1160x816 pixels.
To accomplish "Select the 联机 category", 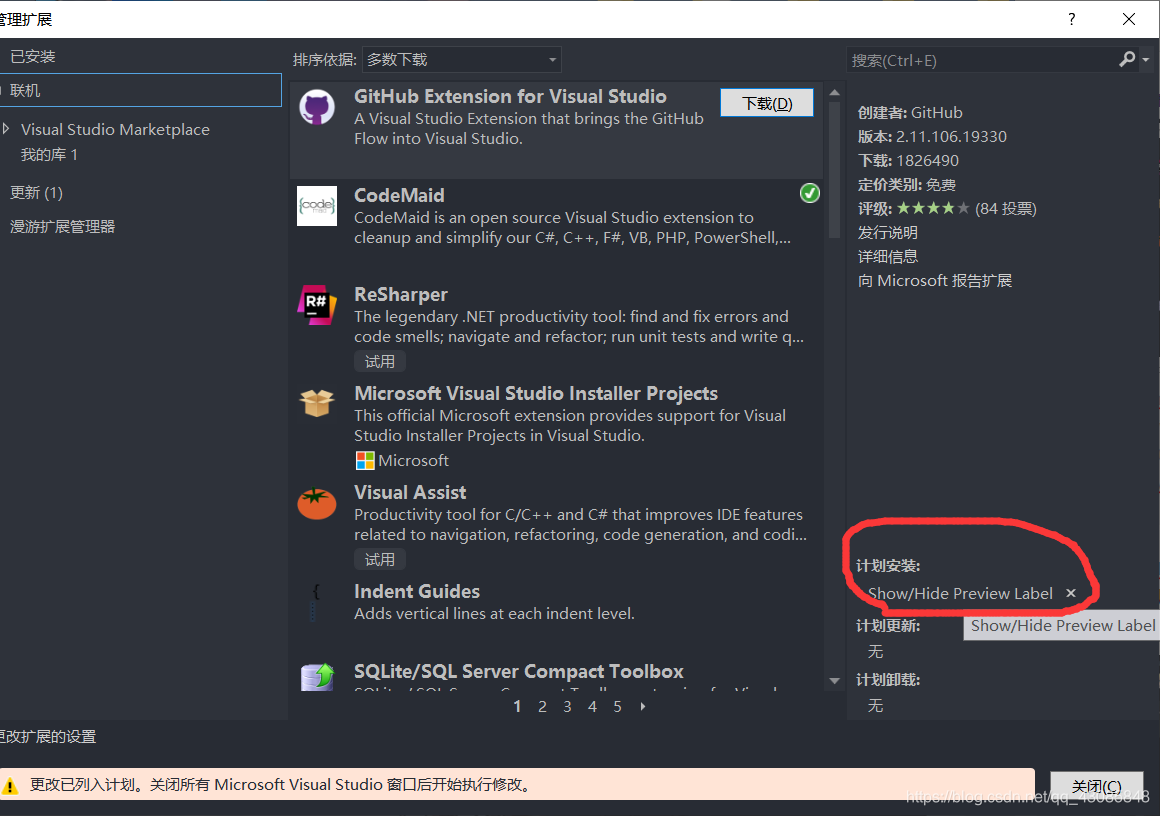I will coord(141,90).
